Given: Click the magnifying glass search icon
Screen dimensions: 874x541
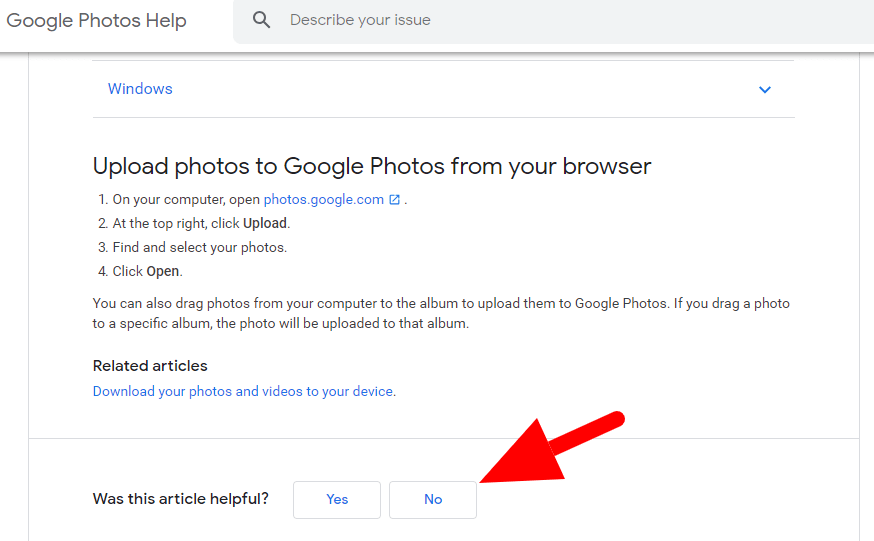Looking at the screenshot, I should tap(261, 20).
